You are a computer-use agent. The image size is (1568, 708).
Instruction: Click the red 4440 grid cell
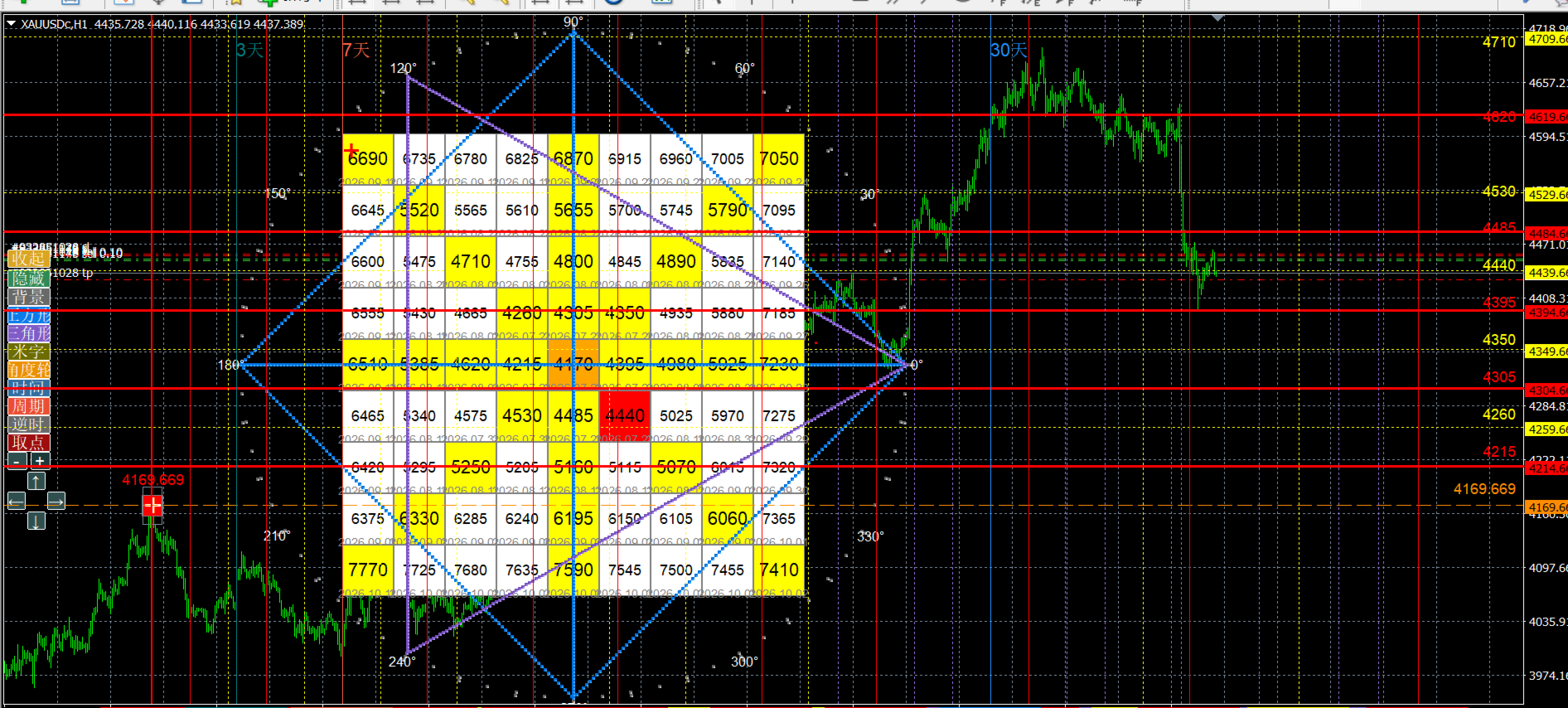(x=625, y=415)
